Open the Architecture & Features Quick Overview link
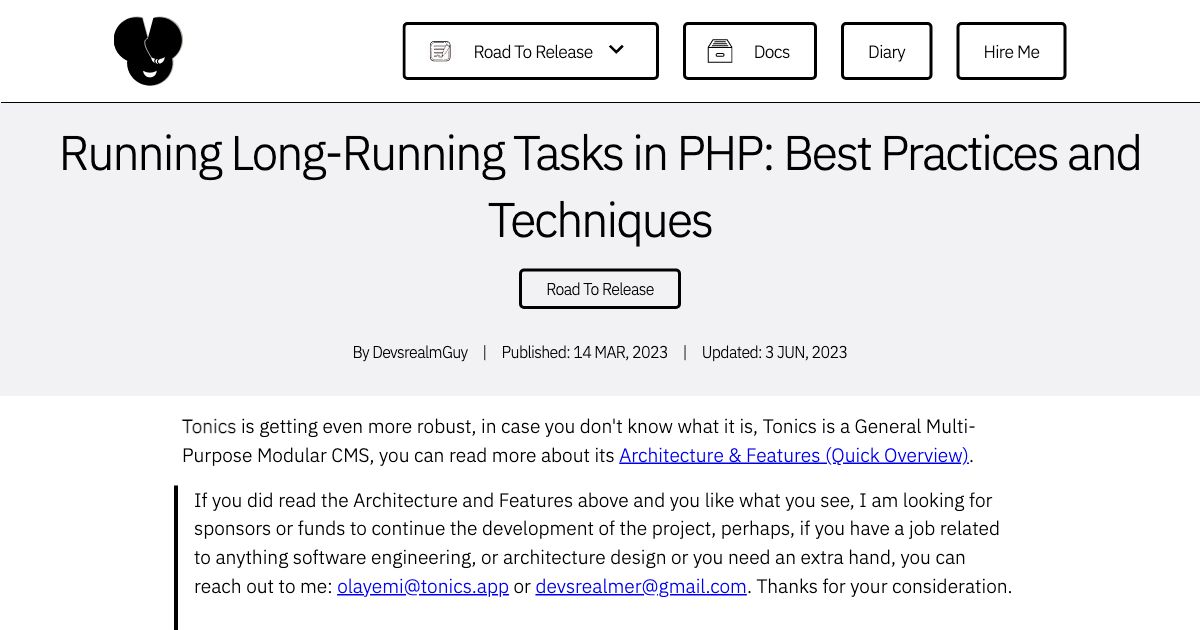Viewport: 1200px width, 630px height. click(x=793, y=455)
